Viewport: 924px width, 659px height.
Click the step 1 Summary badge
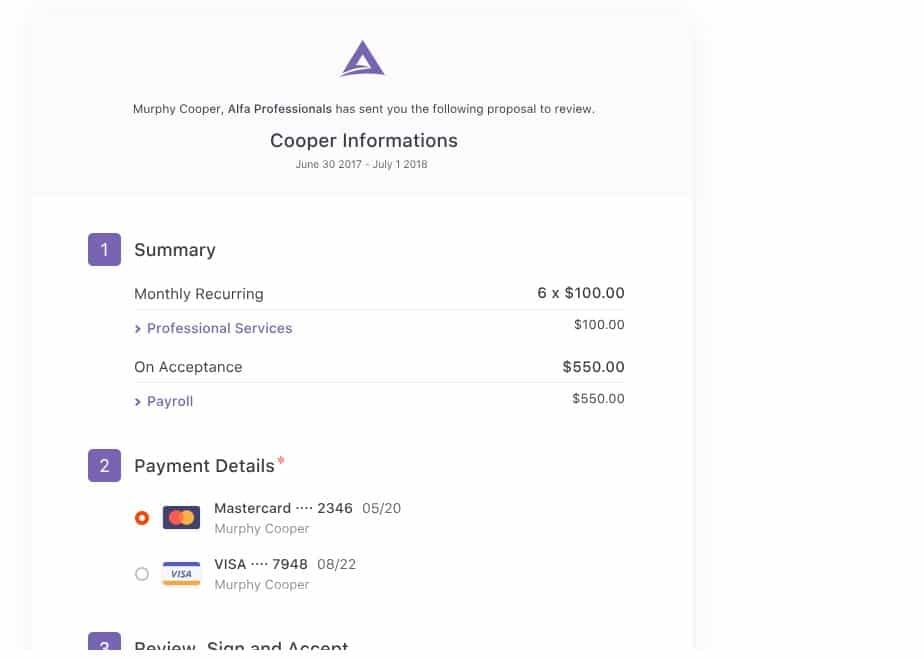click(x=104, y=250)
